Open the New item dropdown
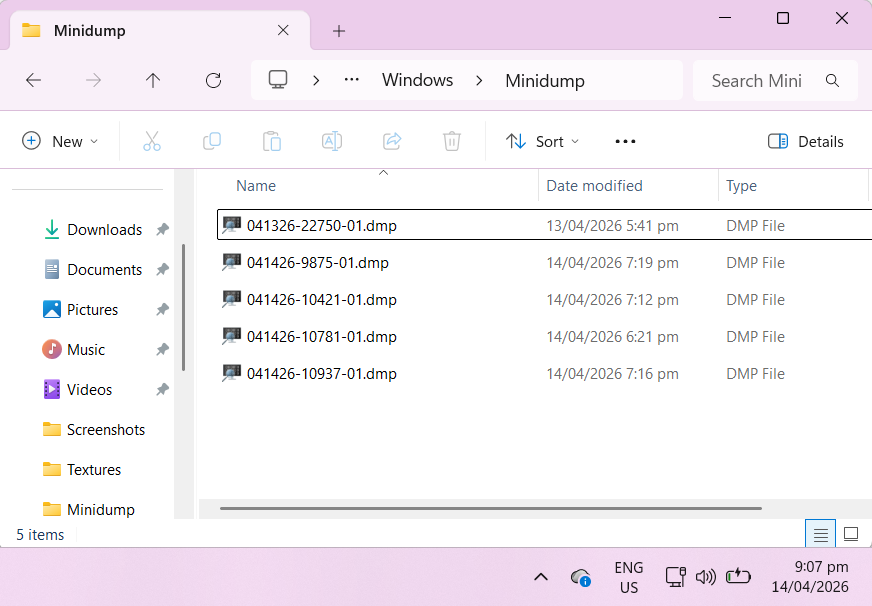 [x=60, y=142]
